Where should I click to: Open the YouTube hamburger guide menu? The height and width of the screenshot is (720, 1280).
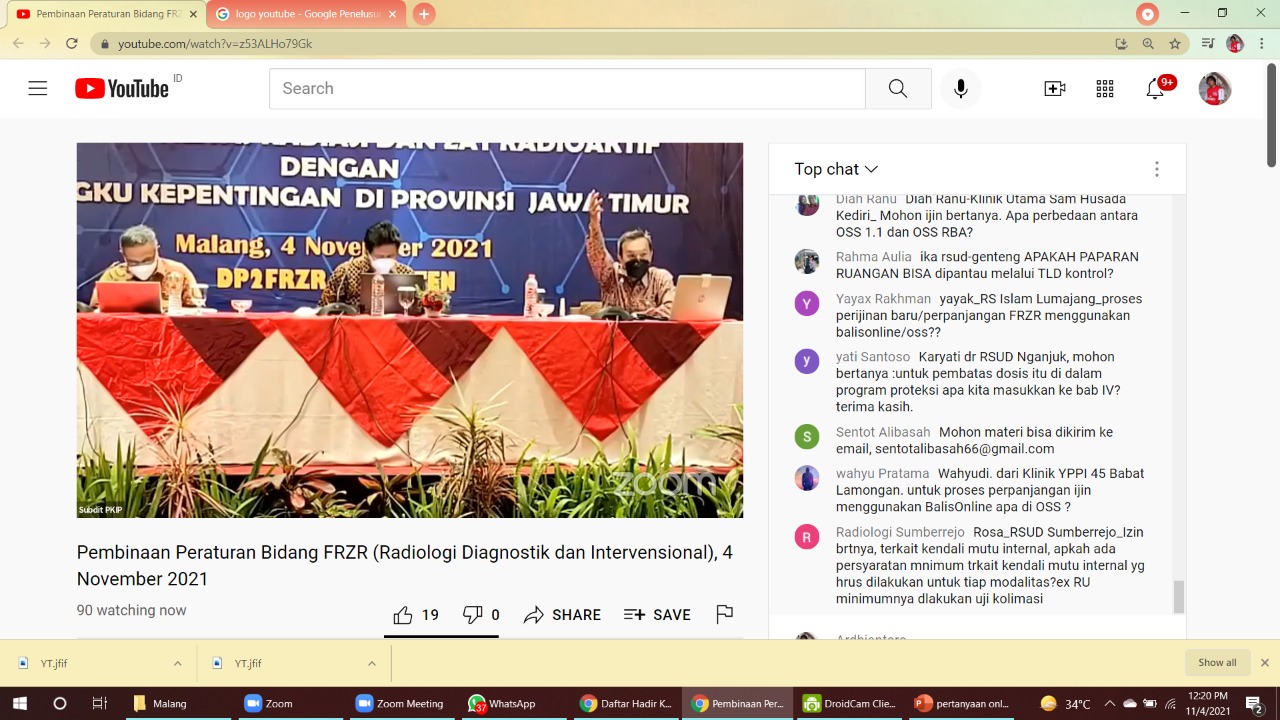[x=38, y=89]
